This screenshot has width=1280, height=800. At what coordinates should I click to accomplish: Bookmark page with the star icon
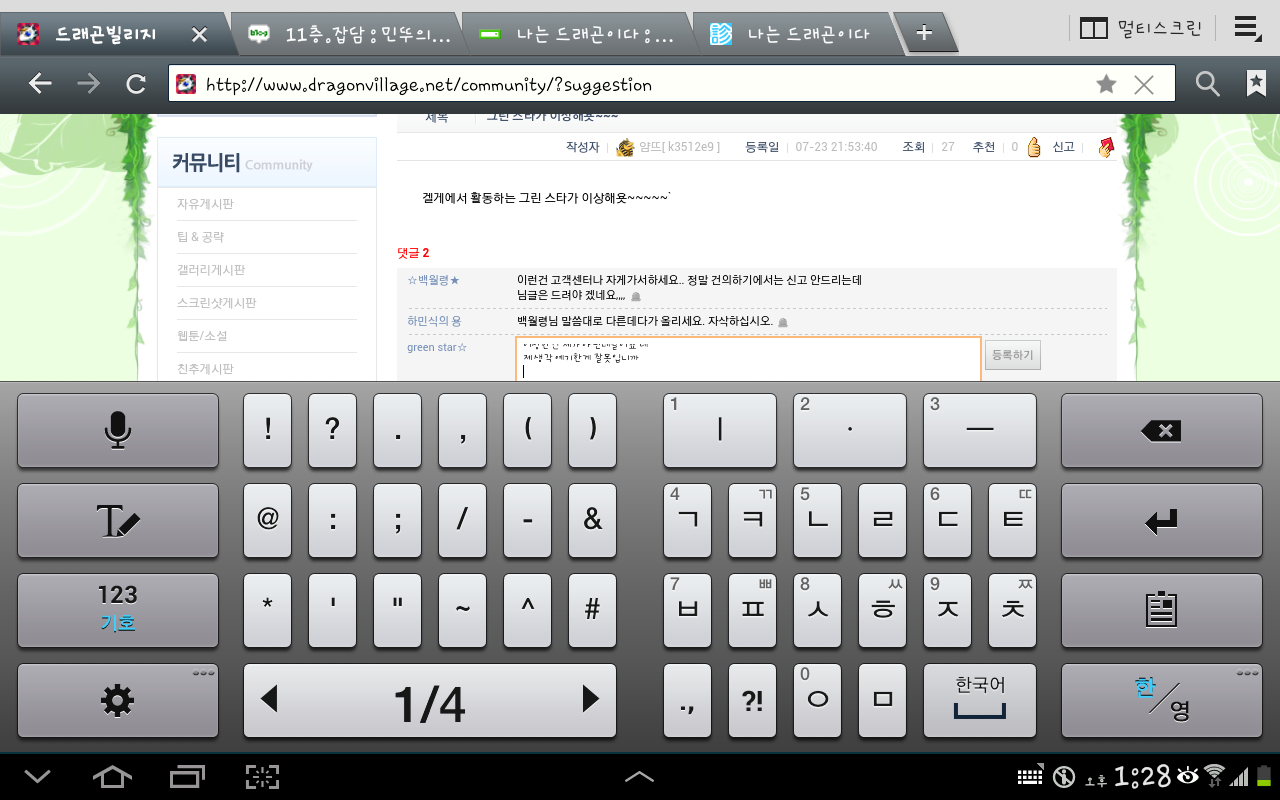[1106, 84]
